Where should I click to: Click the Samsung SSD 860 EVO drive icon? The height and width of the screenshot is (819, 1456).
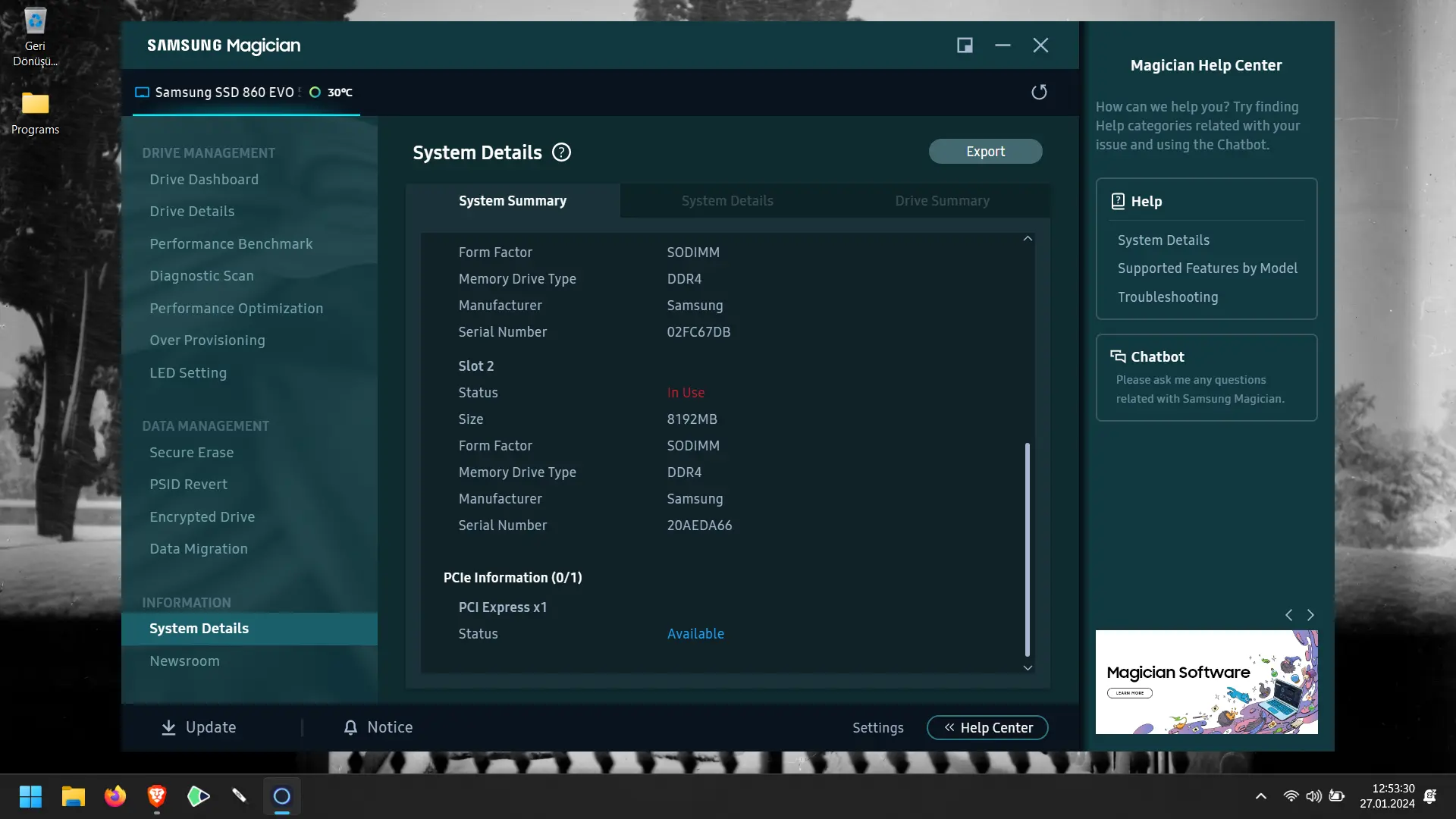142,93
